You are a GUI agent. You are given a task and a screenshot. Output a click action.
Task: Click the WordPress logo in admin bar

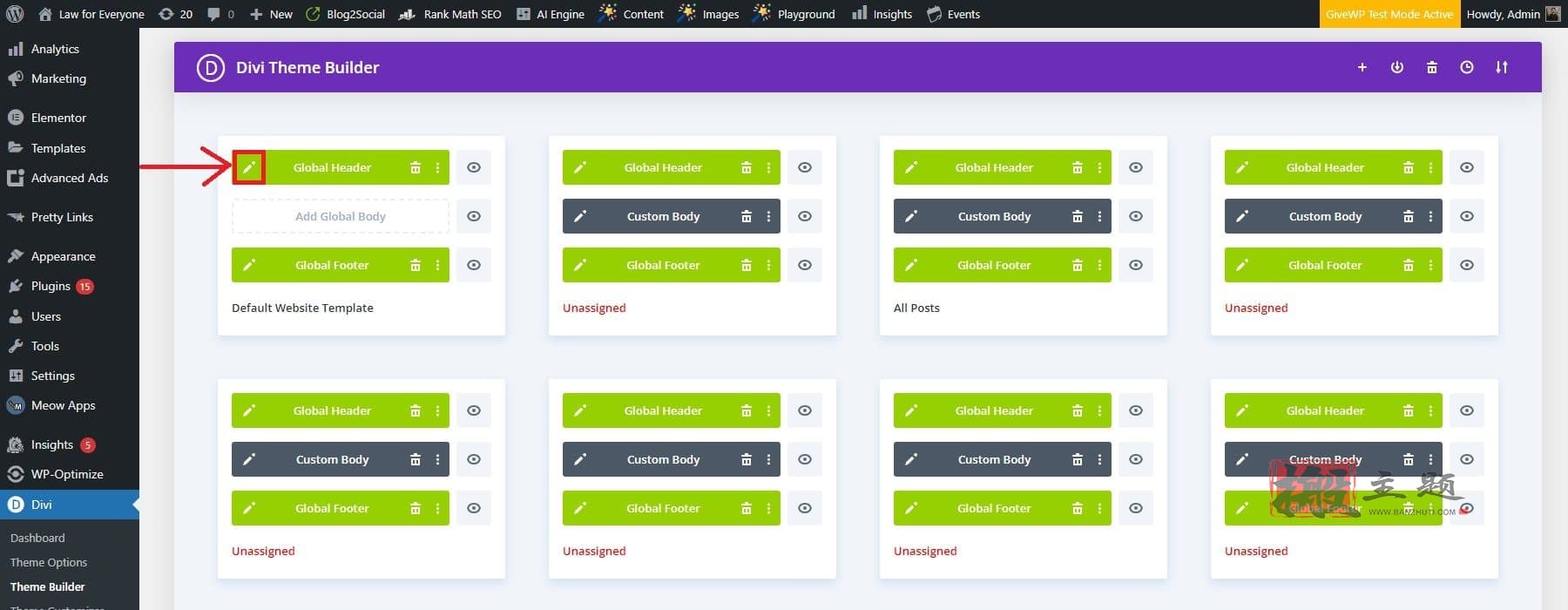point(15,14)
